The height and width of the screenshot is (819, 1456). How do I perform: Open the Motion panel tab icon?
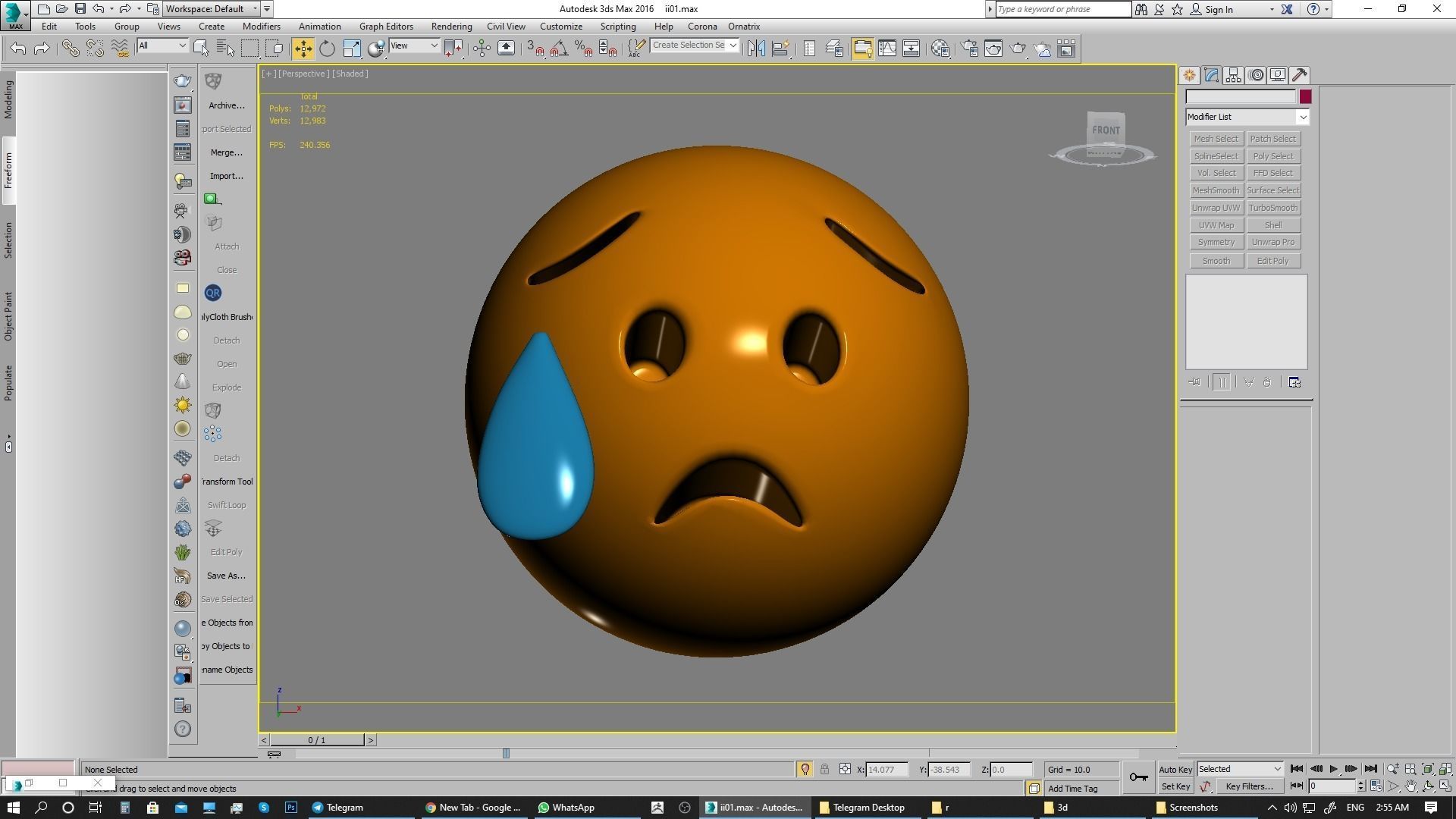tap(1256, 75)
